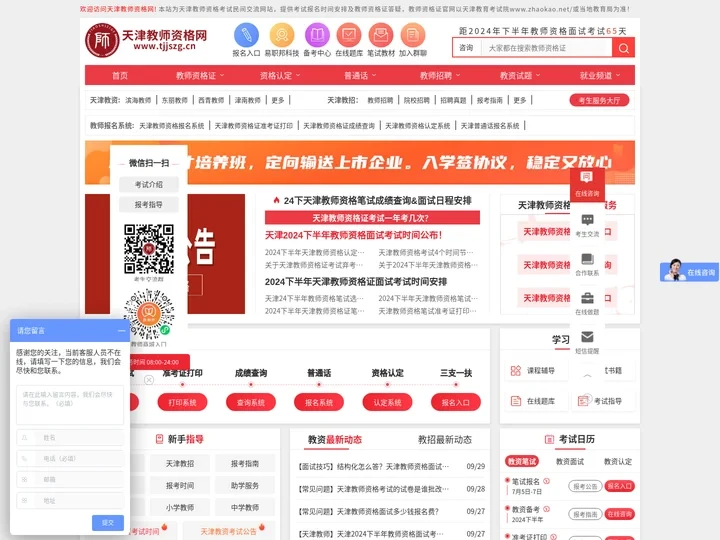Screen dimensions: 720x540
Task: Open news 天津教师资格面试多少钱报名费?
Action: pos(369,511)
